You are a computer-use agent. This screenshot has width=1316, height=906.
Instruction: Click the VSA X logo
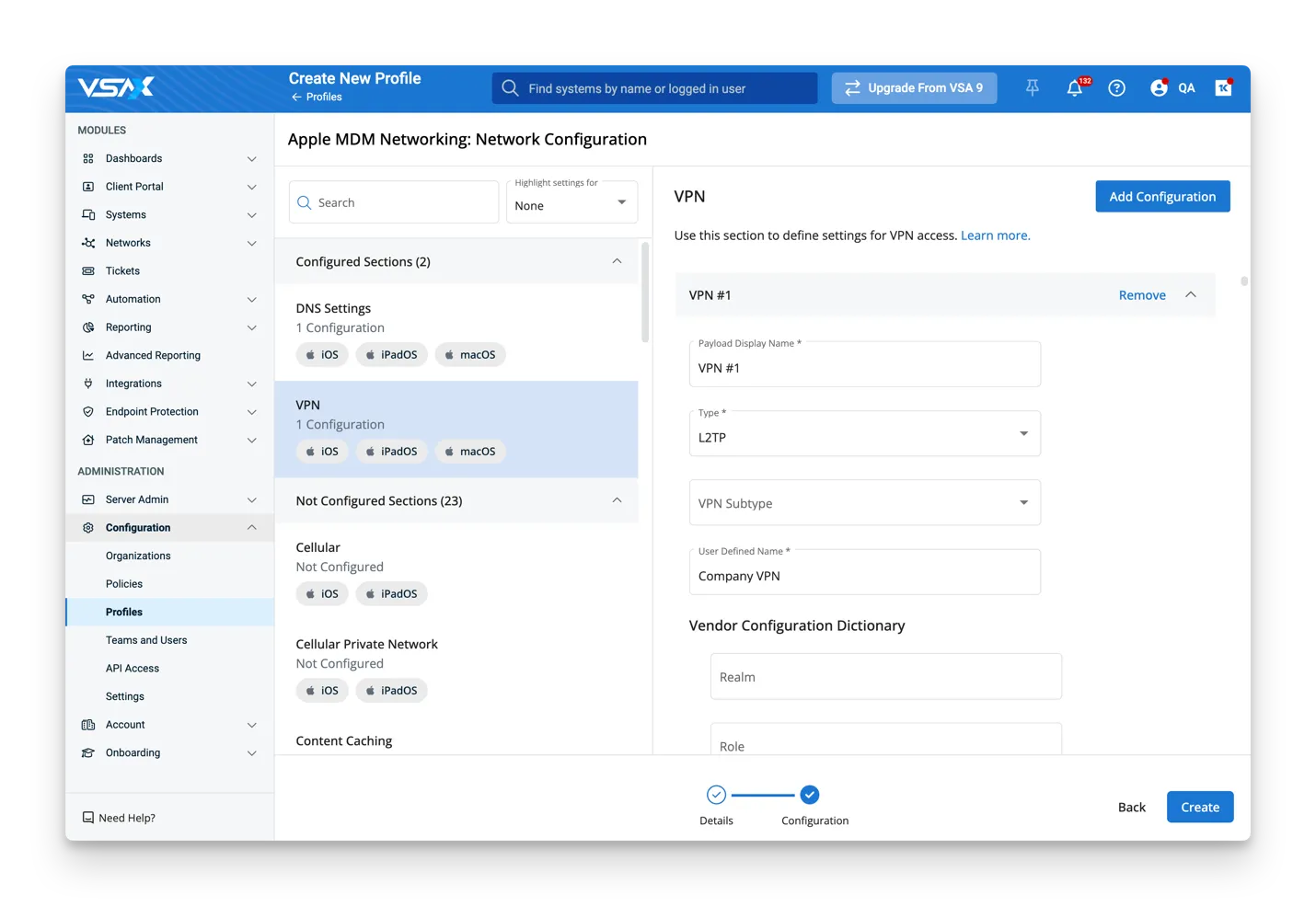pos(116,88)
